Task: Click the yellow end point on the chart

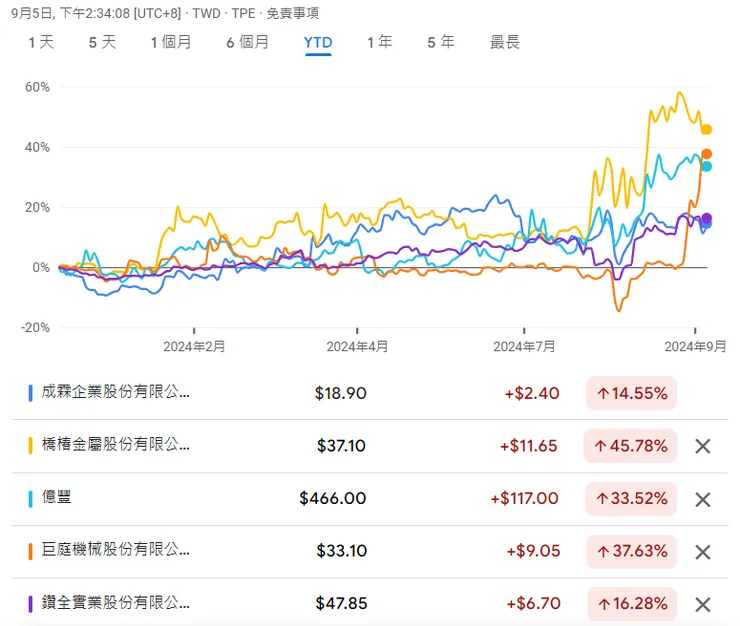Action: (706, 129)
